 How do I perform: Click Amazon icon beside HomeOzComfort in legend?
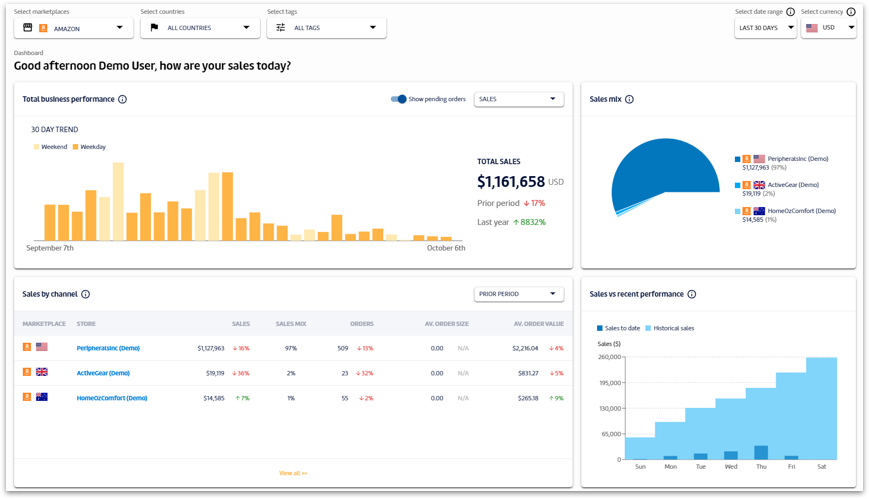[x=747, y=211]
